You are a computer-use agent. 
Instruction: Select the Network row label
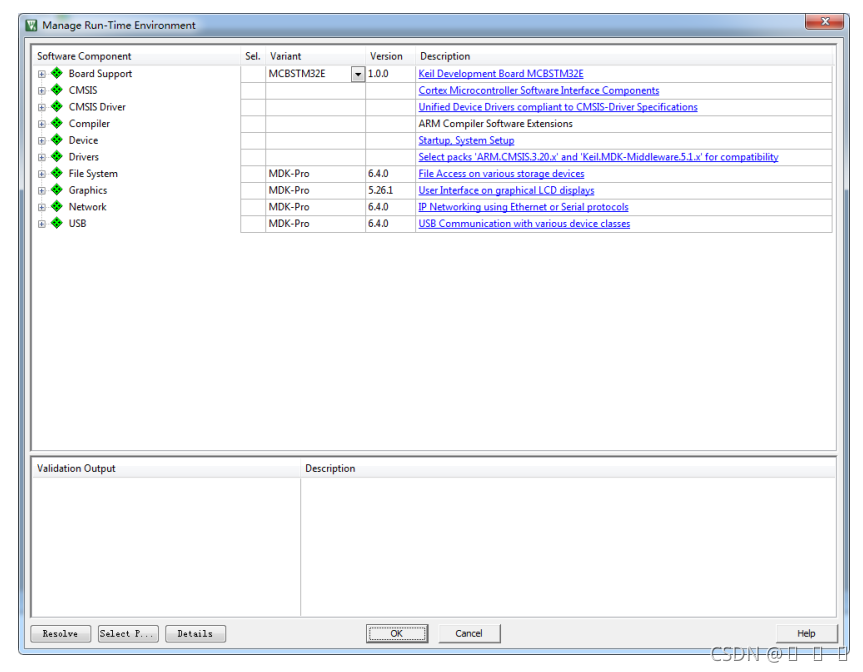click(88, 207)
